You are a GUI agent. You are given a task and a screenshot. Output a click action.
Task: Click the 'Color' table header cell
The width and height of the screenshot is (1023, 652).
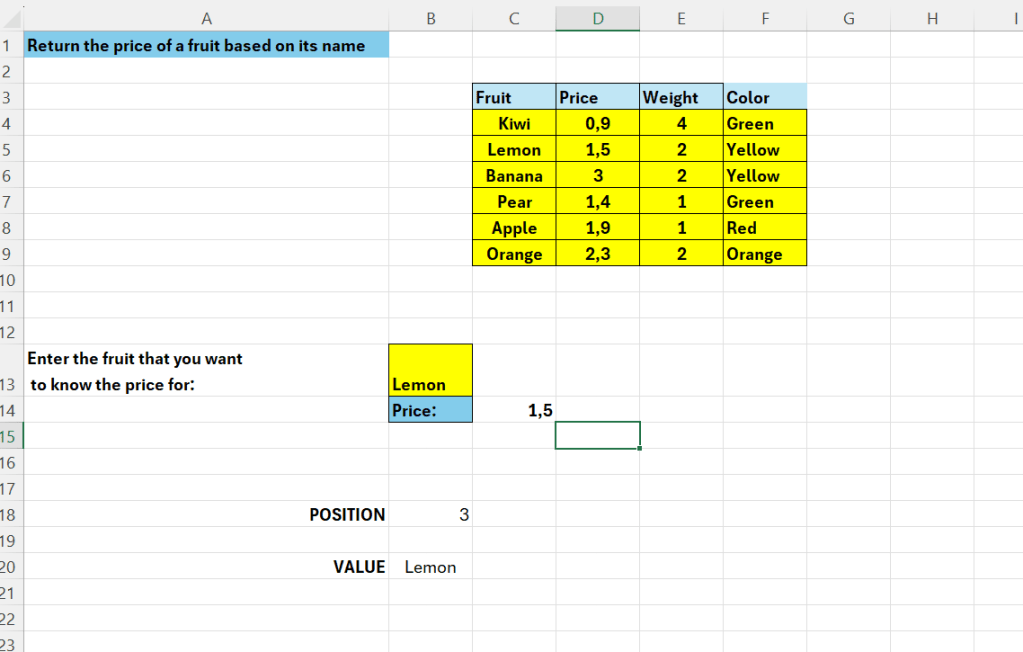764,97
